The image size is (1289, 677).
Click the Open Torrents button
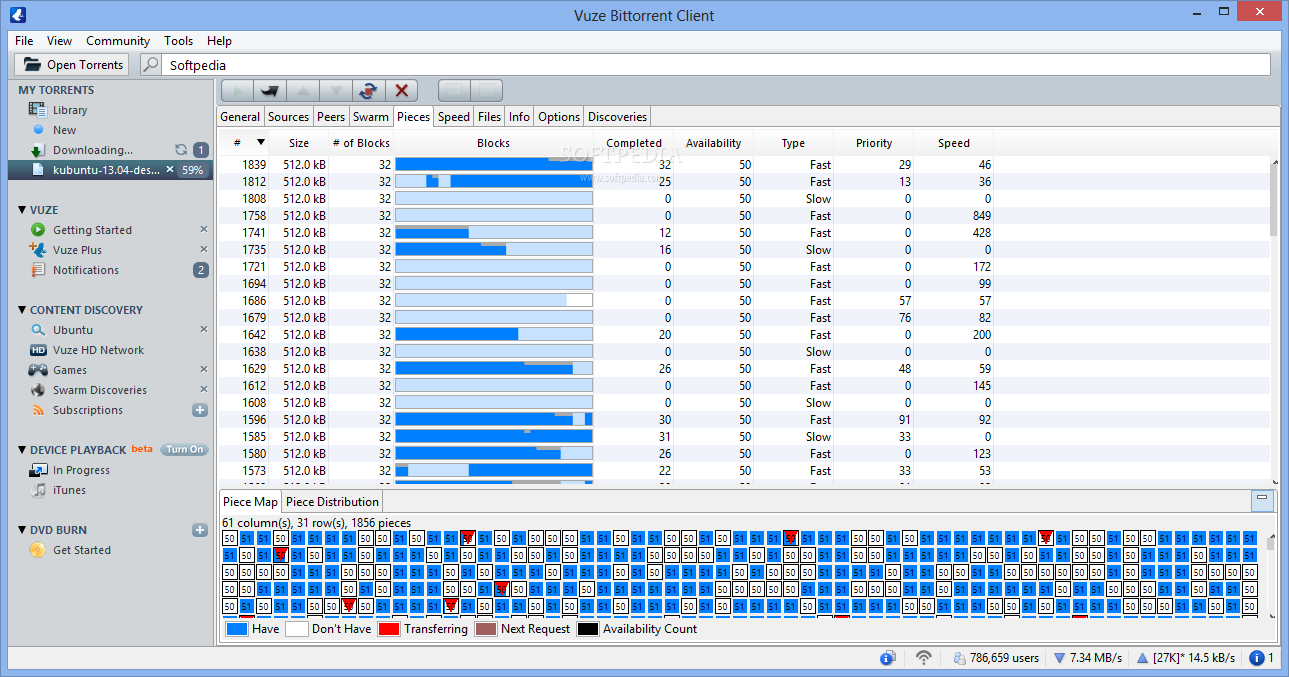pos(71,64)
